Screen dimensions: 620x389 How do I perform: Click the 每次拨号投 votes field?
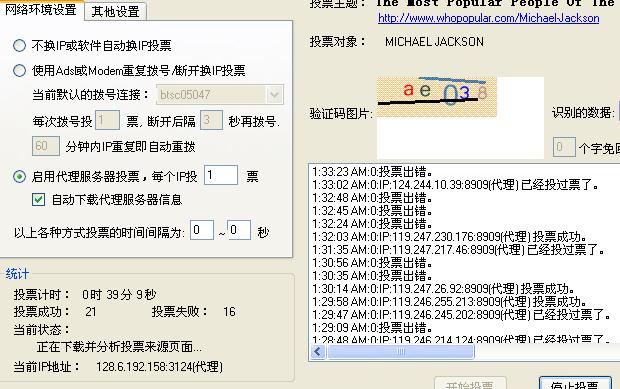coord(108,121)
